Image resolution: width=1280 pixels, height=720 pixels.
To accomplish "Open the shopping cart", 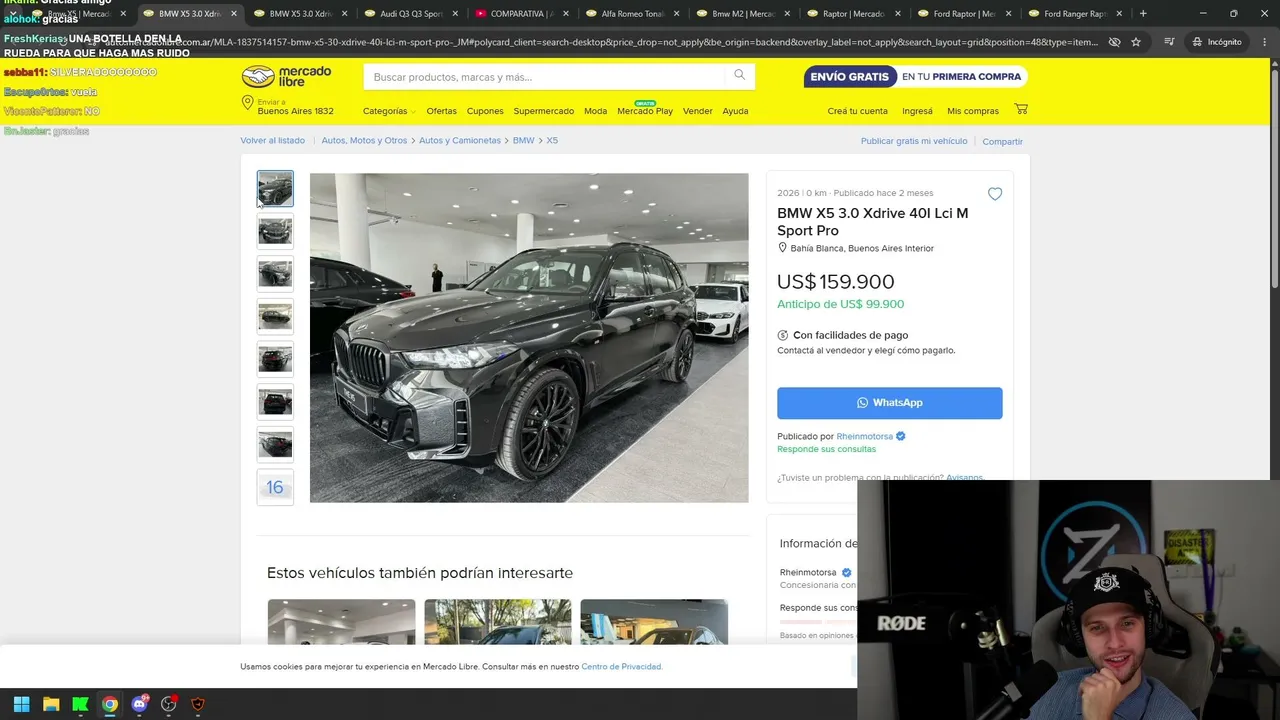I will pyautogui.click(x=1021, y=109).
